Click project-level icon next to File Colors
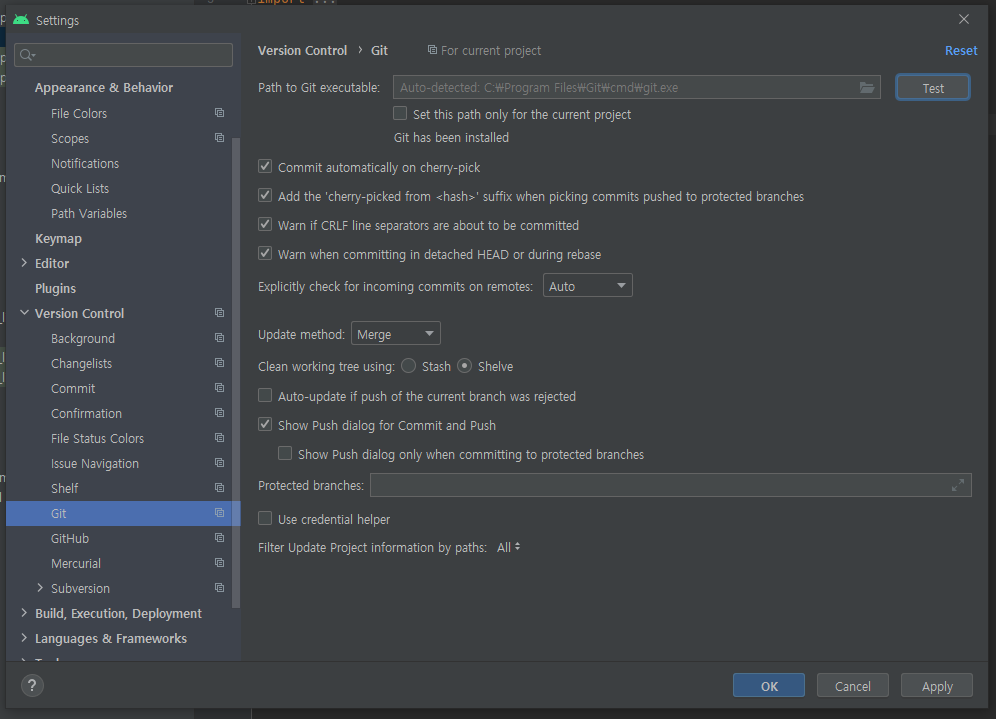The height and width of the screenshot is (719, 996). pos(219,113)
